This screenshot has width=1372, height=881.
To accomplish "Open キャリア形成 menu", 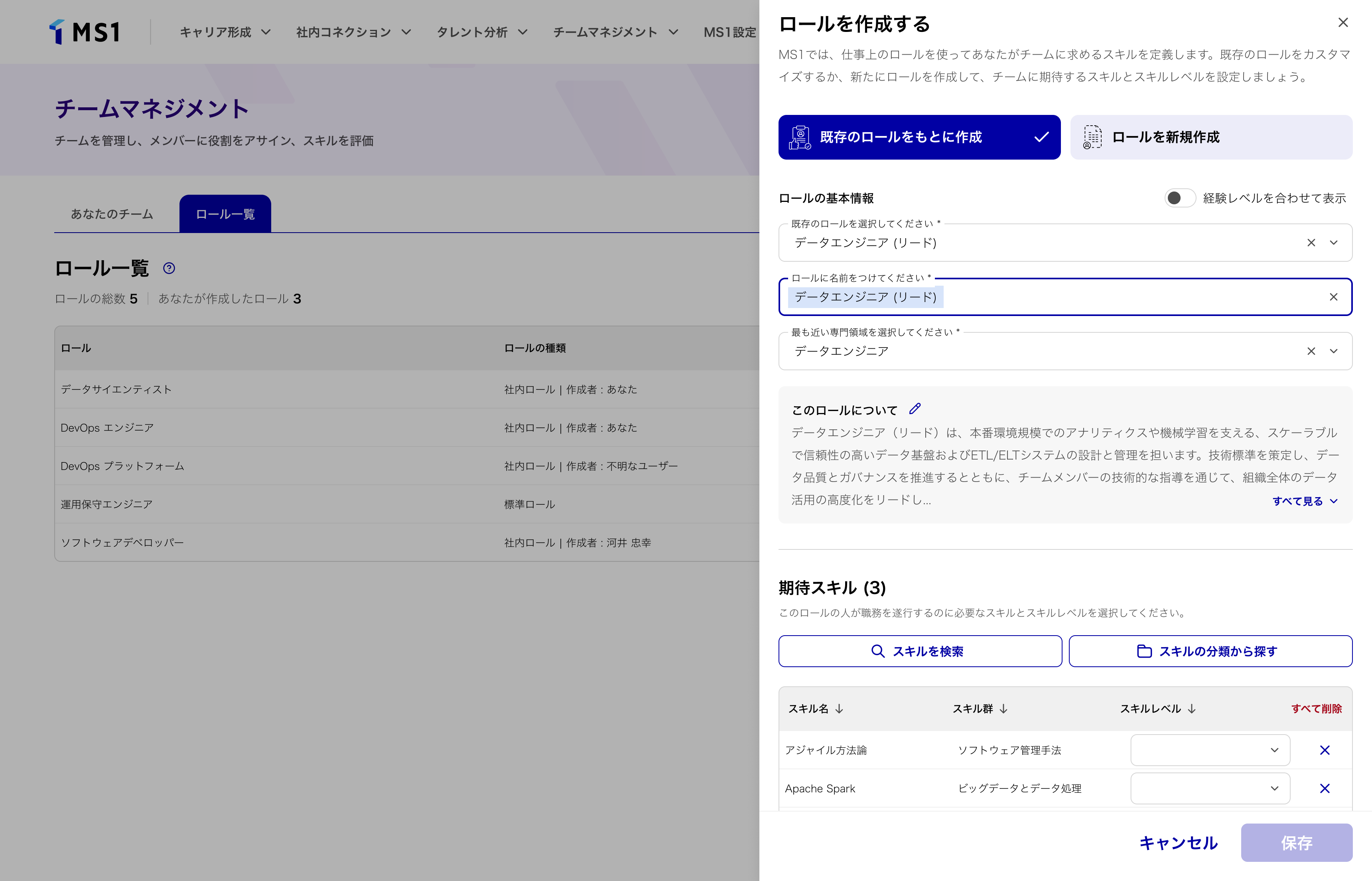I will click(225, 32).
